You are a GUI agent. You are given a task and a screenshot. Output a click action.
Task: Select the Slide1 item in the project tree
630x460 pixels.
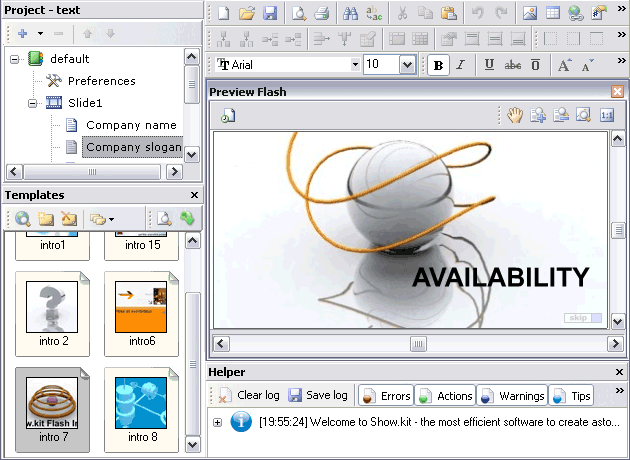point(85,103)
